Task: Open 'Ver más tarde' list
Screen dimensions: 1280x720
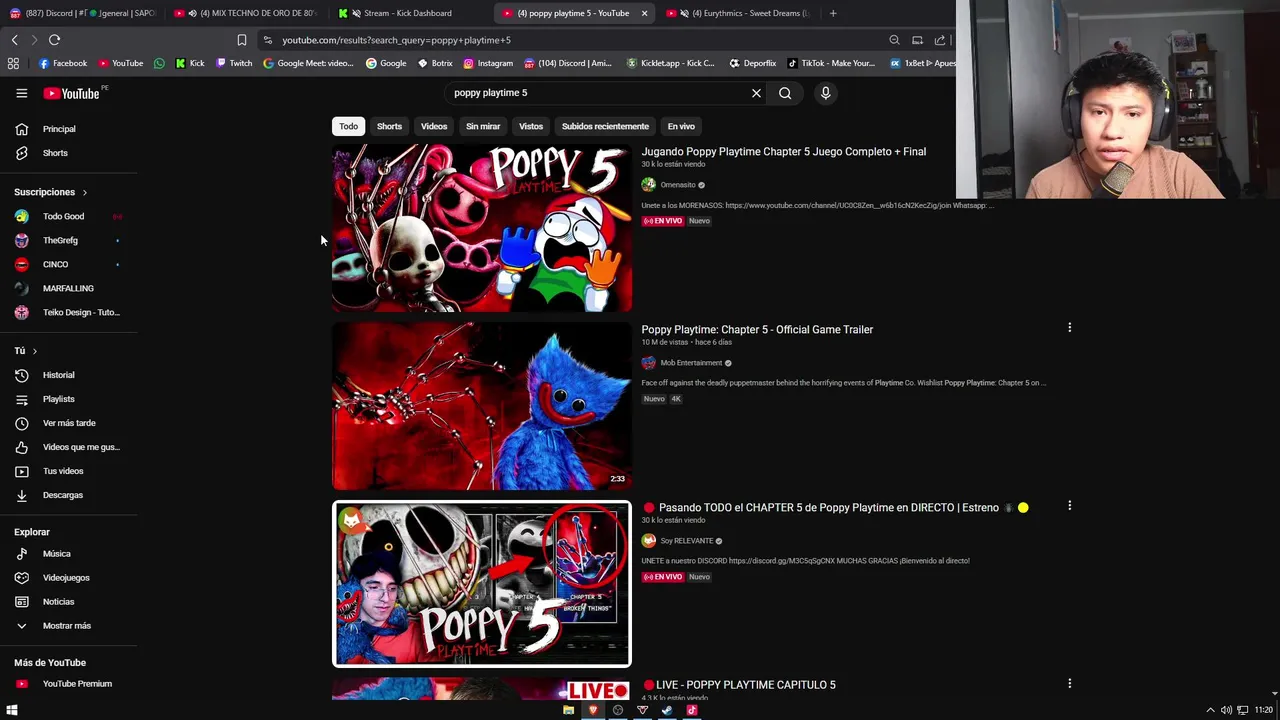Action: point(68,423)
